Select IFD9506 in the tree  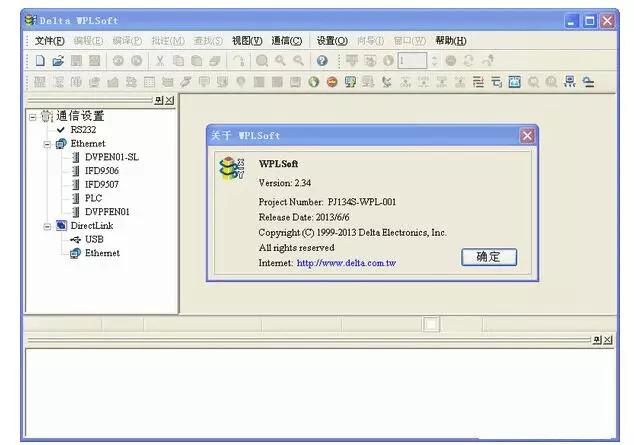pos(102,171)
